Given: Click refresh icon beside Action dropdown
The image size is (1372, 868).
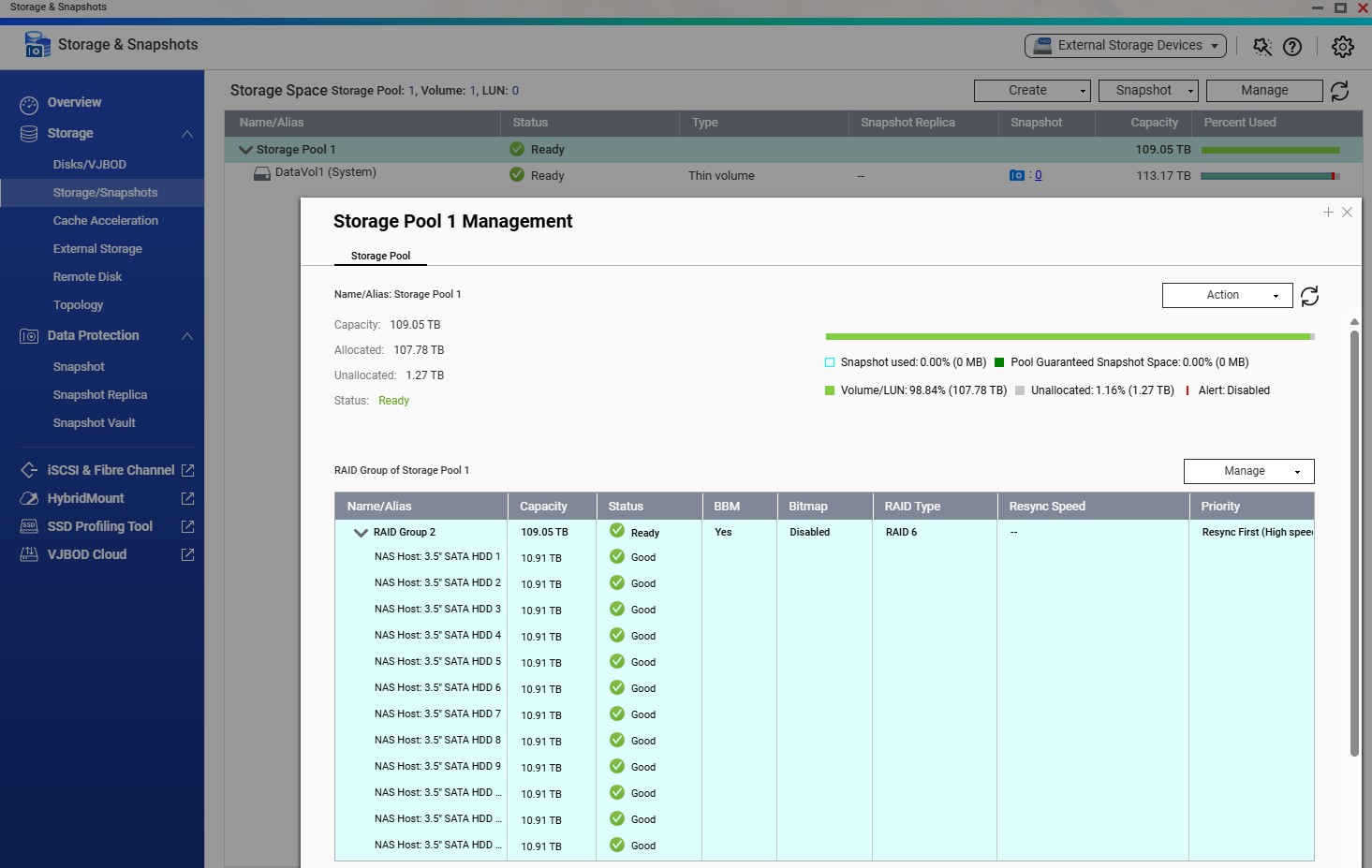Looking at the screenshot, I should coord(1309,296).
